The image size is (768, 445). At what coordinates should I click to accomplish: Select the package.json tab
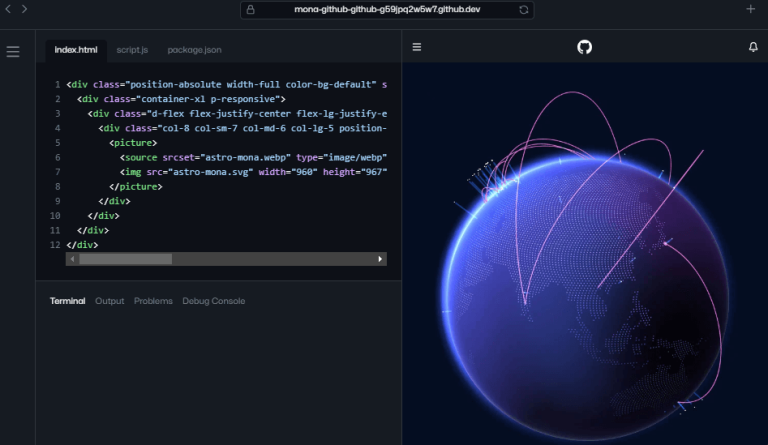click(194, 49)
